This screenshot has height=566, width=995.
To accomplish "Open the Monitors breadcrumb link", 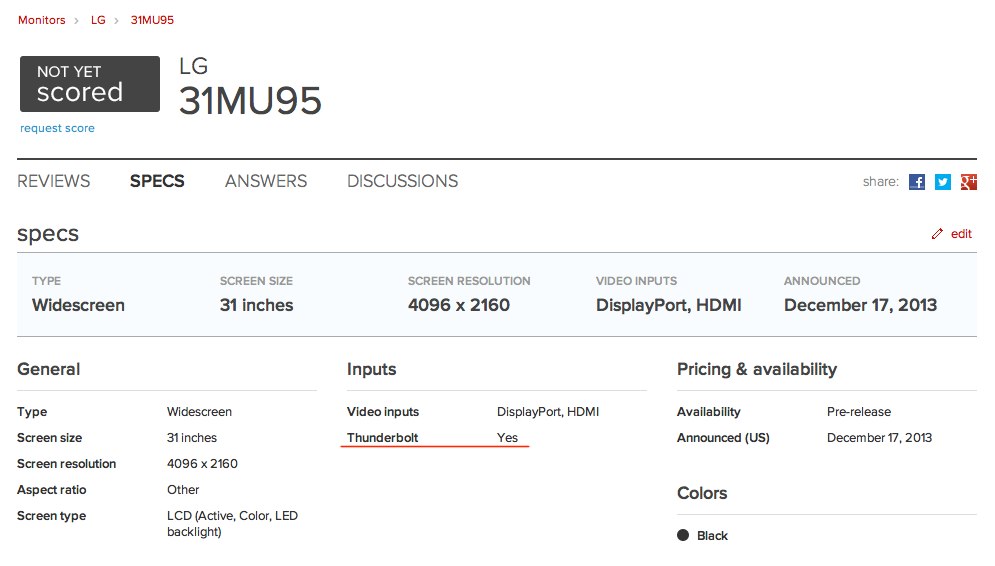I will tap(41, 20).
